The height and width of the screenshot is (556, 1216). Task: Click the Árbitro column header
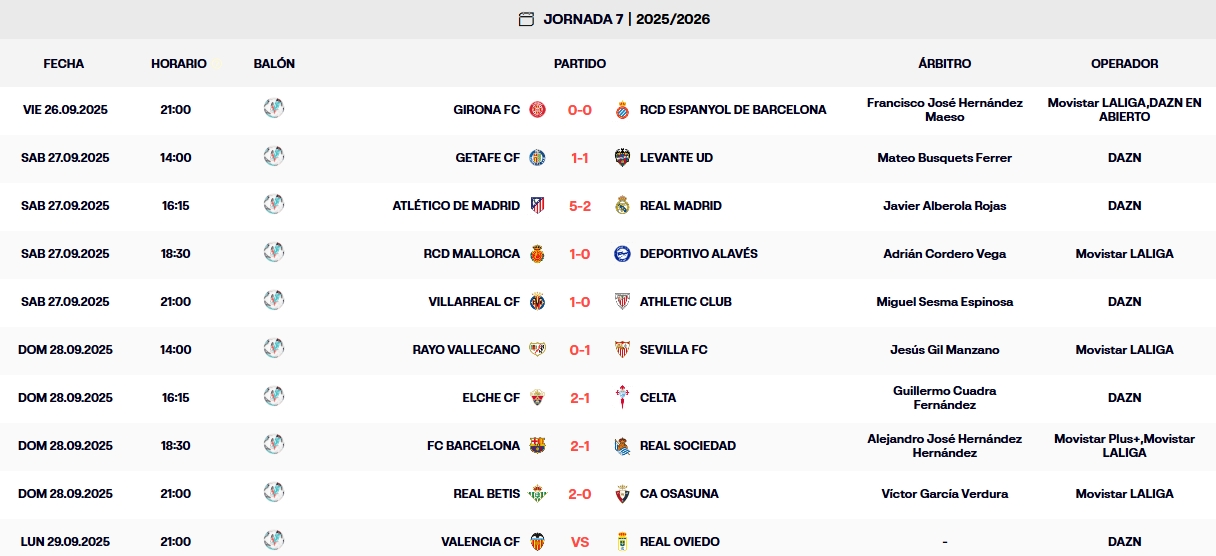(944, 63)
